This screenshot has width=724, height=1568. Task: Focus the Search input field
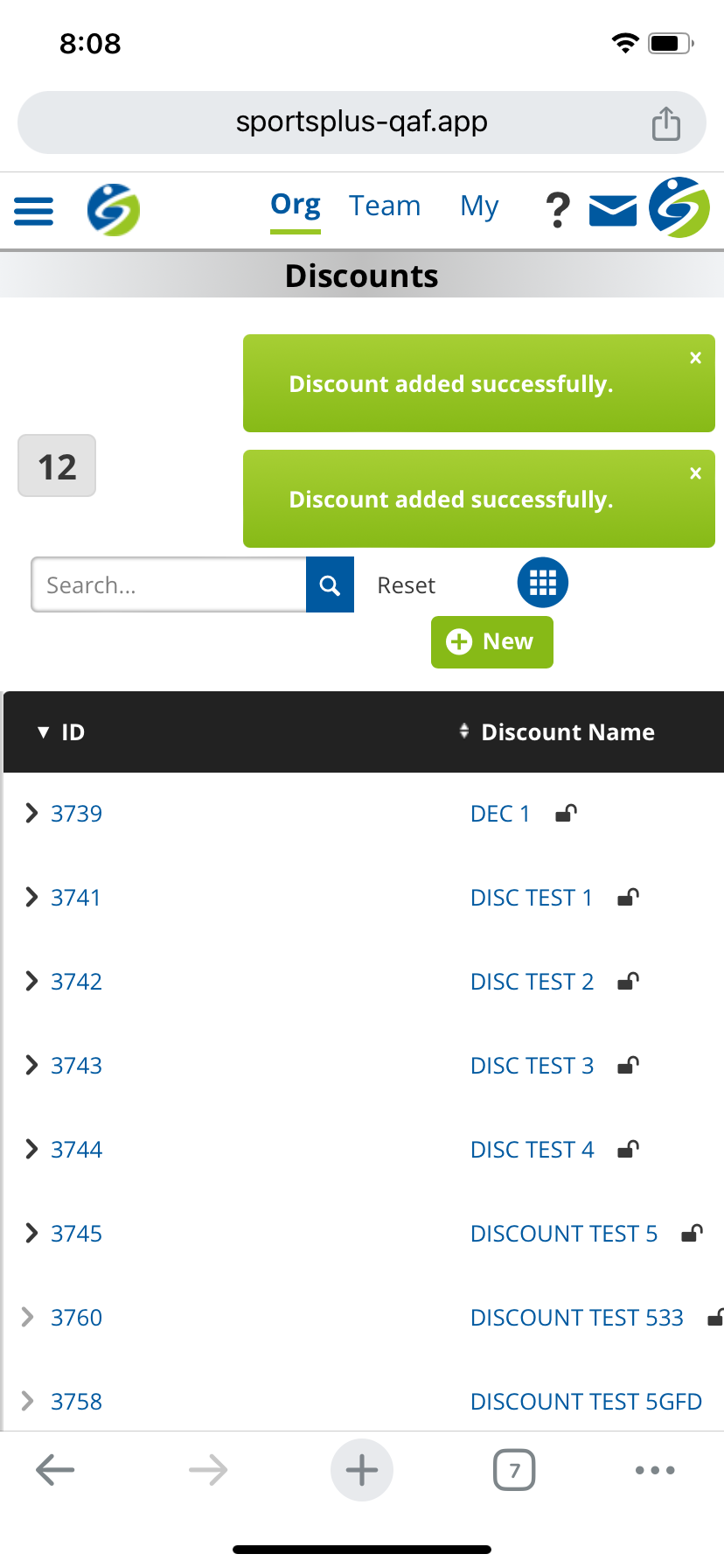point(169,584)
